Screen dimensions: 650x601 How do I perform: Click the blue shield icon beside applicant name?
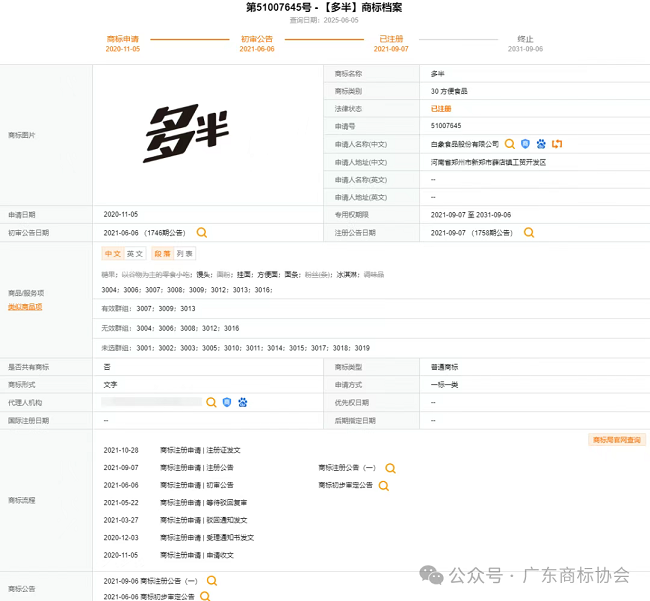click(x=525, y=144)
